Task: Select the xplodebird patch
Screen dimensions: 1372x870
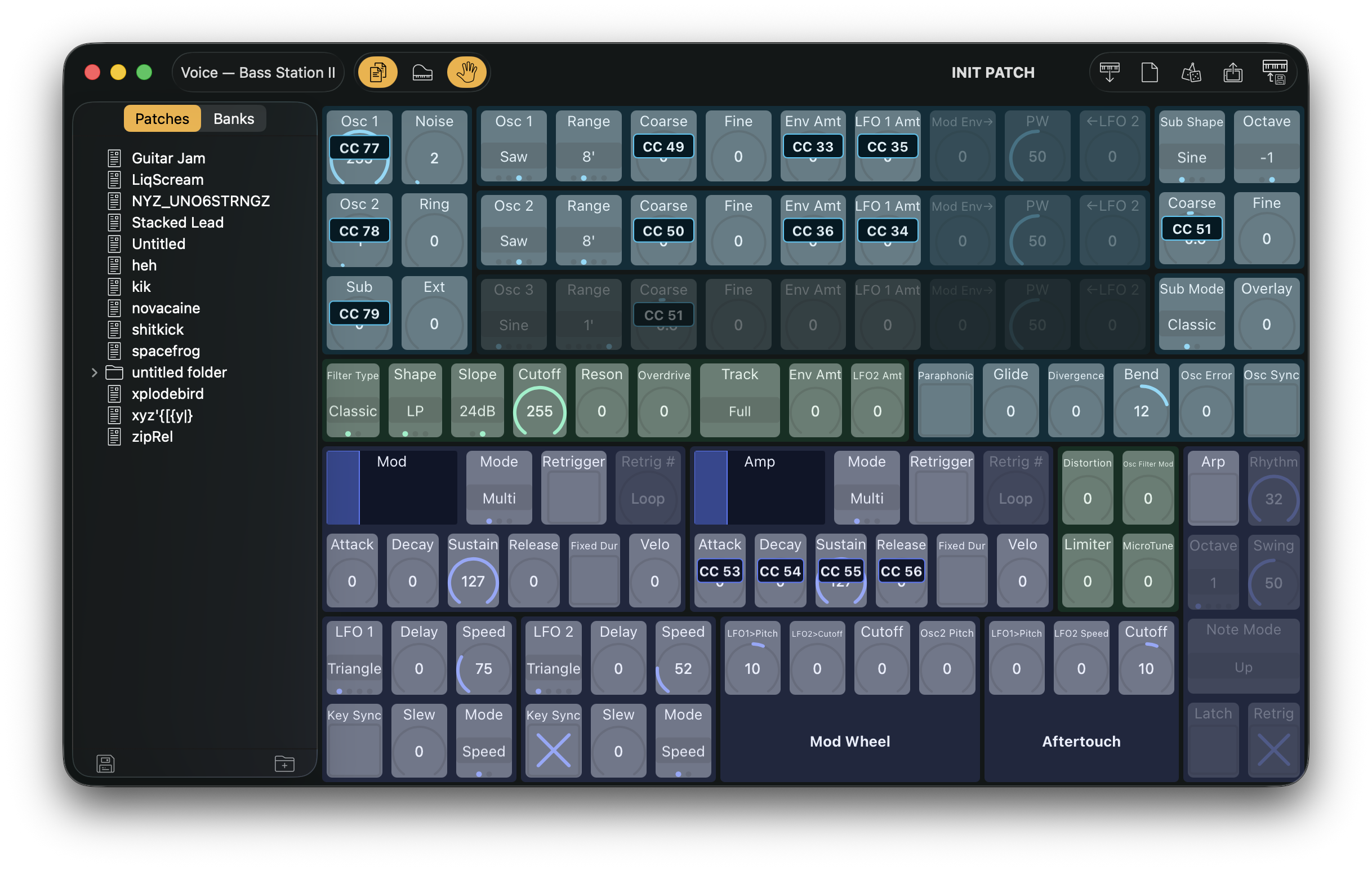Action: (167, 393)
